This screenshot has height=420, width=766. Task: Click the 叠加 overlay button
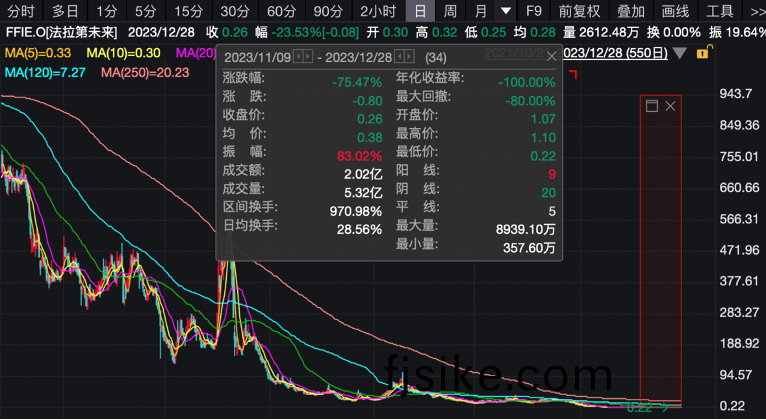pyautogui.click(x=630, y=12)
